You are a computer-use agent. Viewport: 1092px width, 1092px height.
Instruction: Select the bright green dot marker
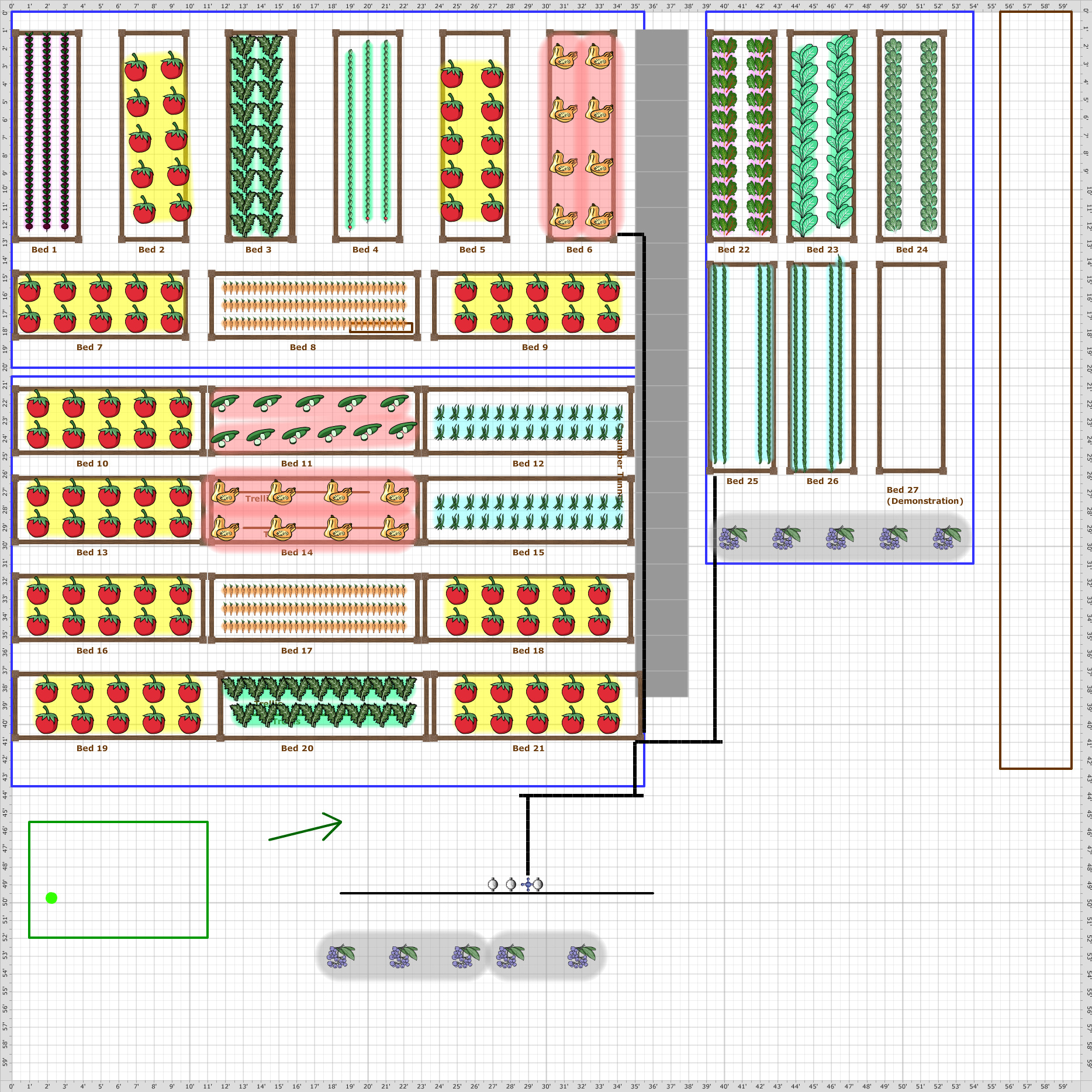pos(51,898)
